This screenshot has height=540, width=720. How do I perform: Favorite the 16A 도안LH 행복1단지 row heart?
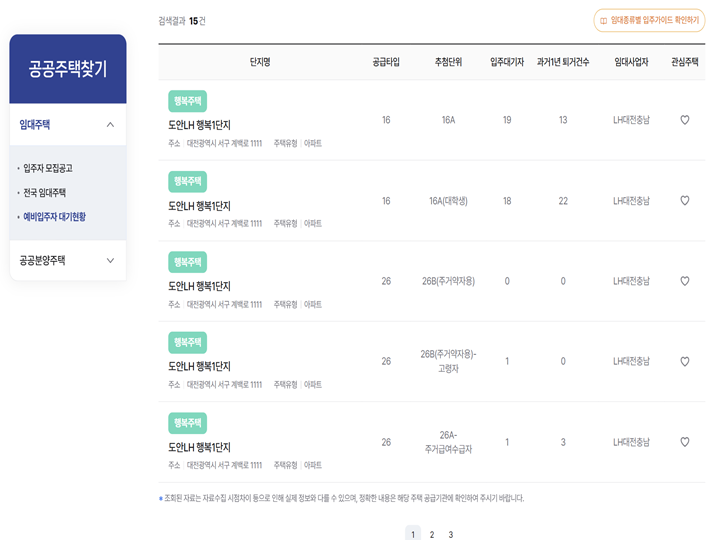(x=684, y=120)
